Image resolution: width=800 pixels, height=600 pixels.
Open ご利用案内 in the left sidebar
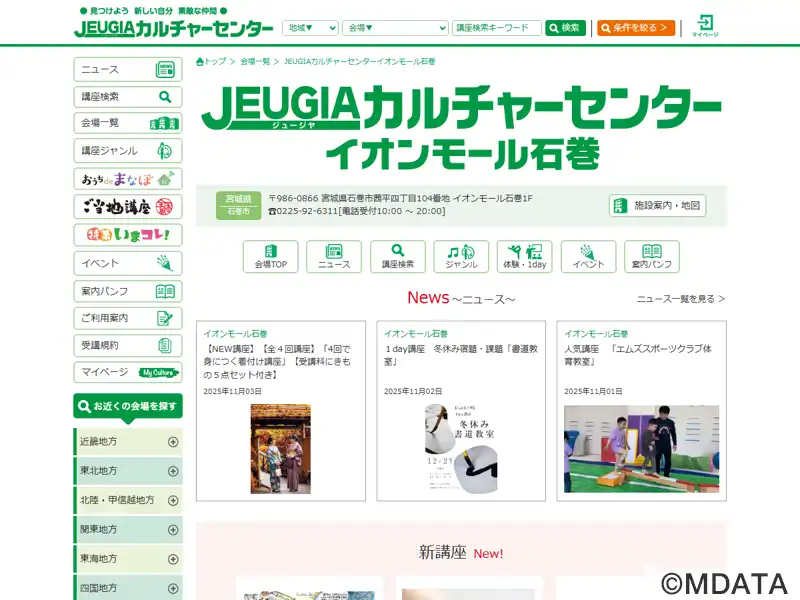128,318
